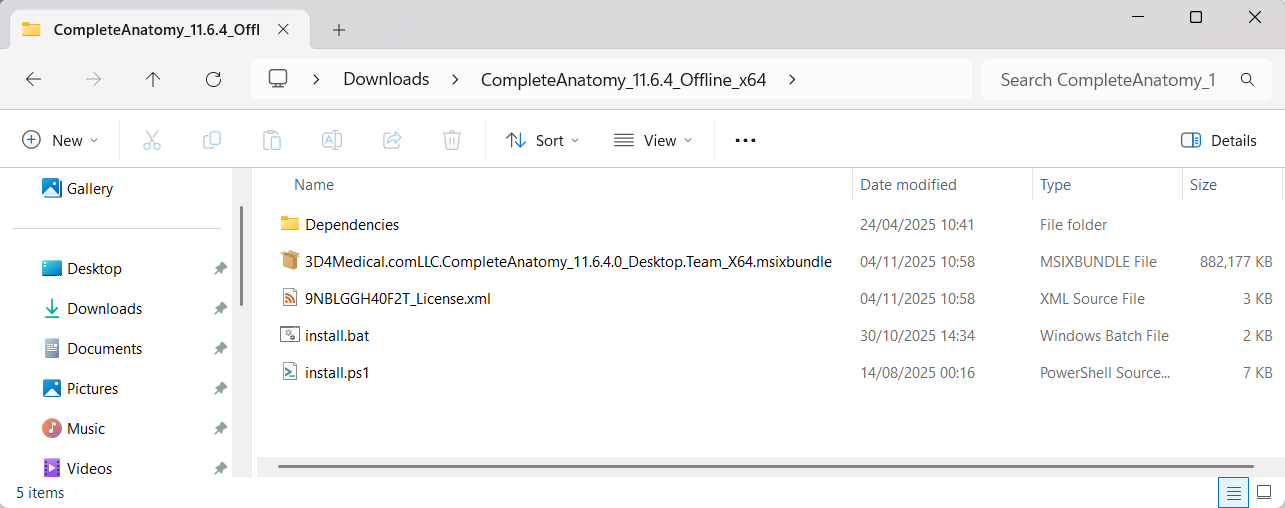The height and width of the screenshot is (508, 1285).
Task: Click the install.ps1 PowerShell icon
Action: pyautogui.click(x=290, y=372)
